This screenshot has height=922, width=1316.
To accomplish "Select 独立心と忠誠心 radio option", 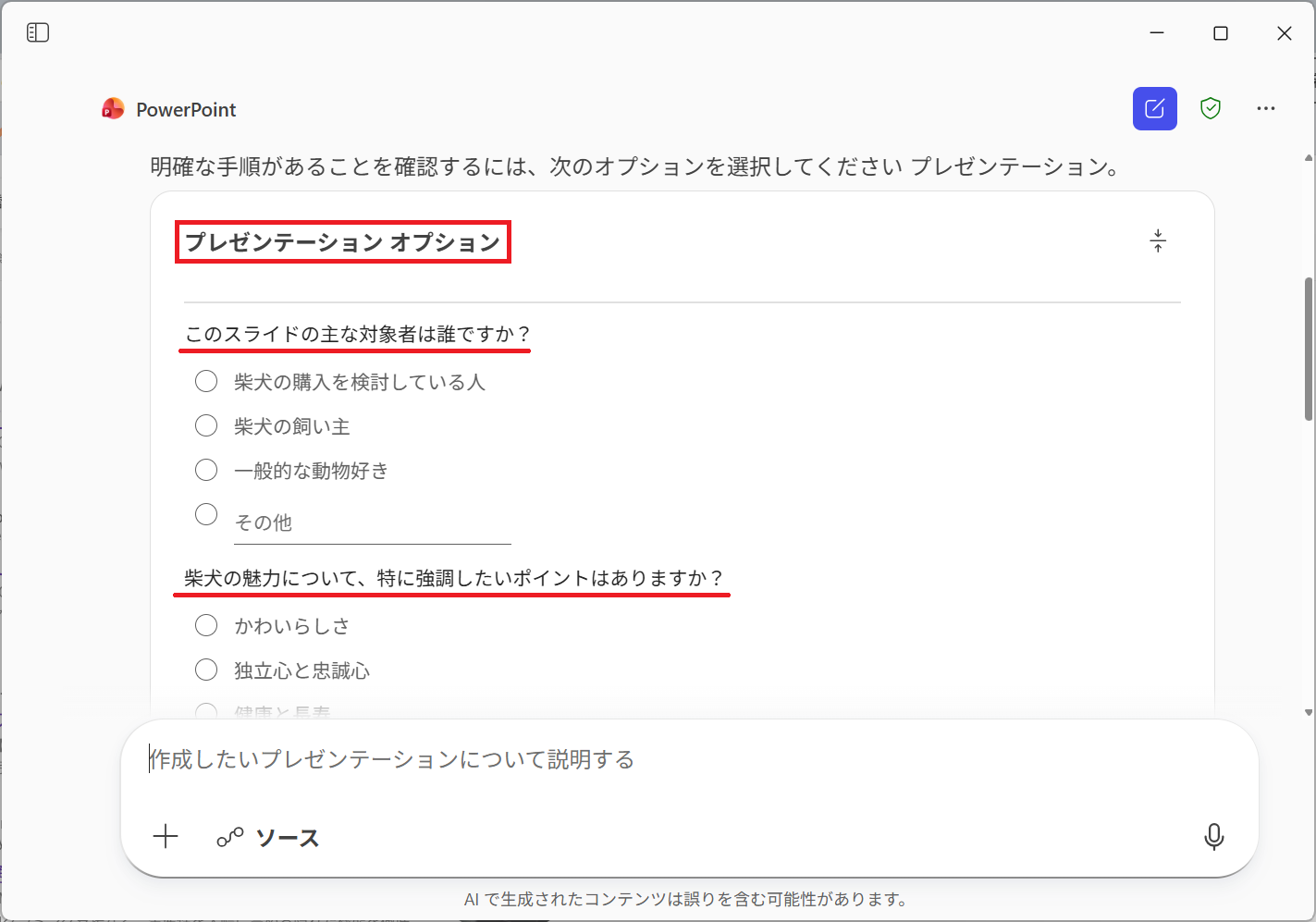I will 206,670.
